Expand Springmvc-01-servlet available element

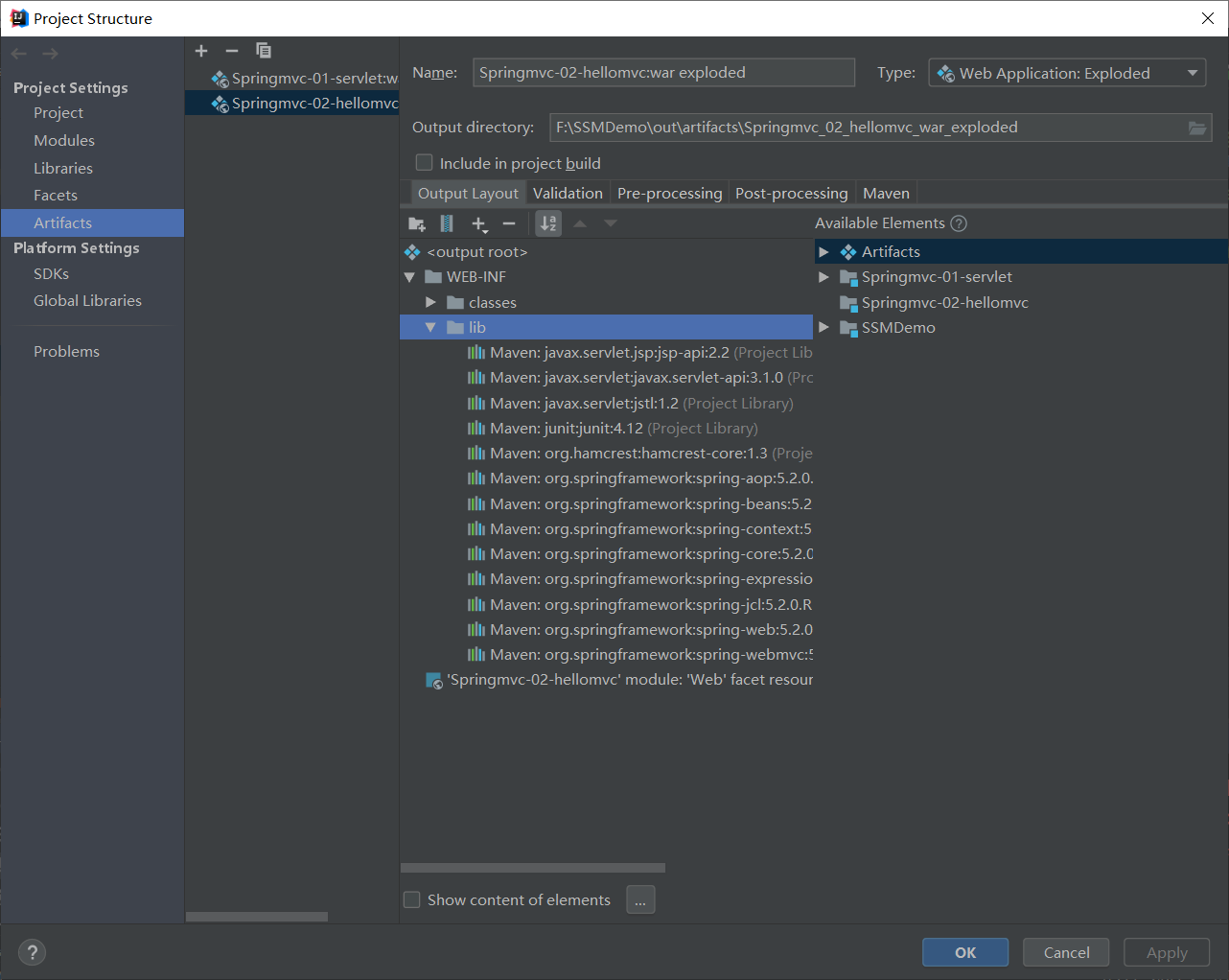[823, 277]
